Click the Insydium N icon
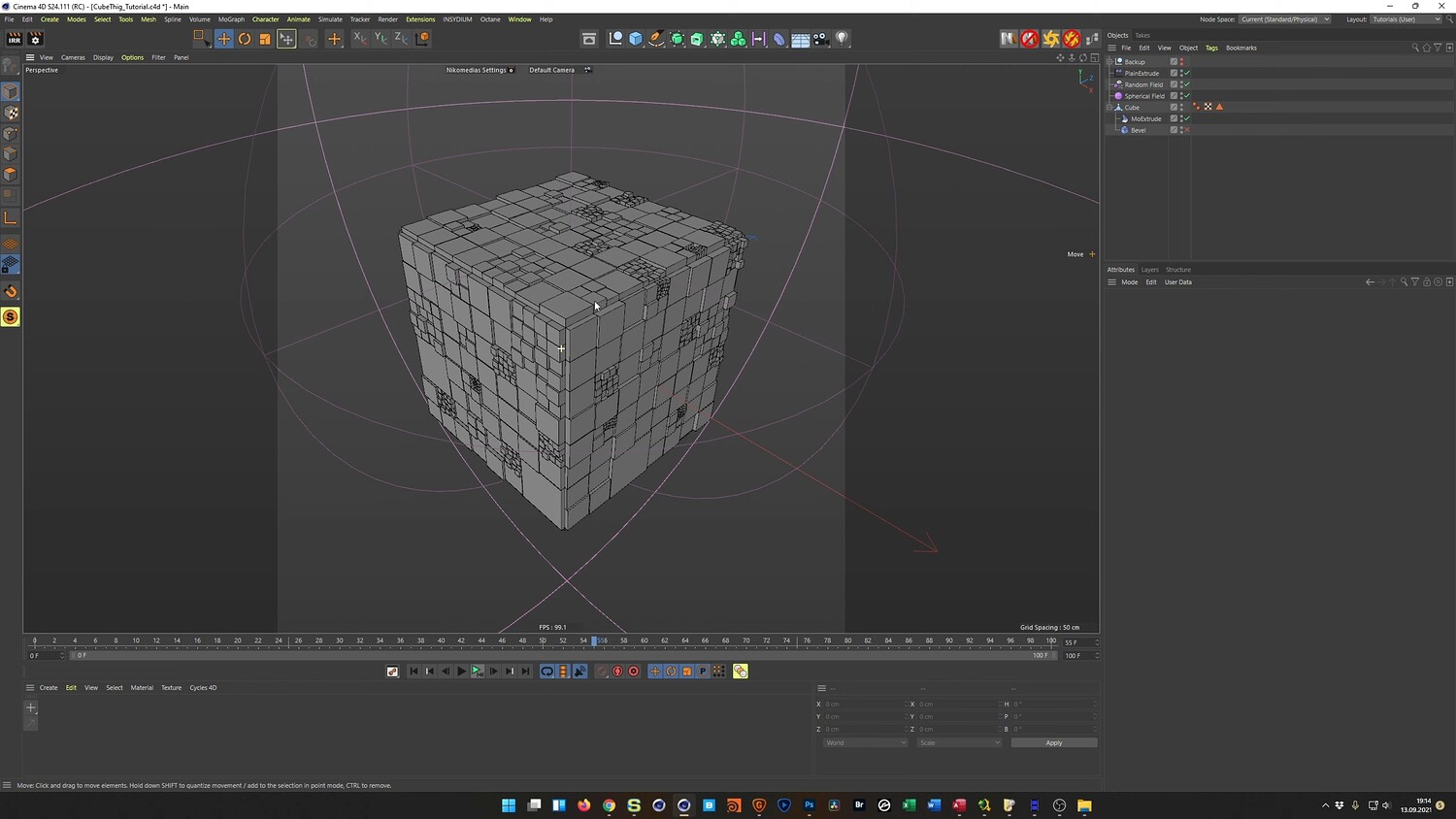The width and height of the screenshot is (1456, 819). [x=1009, y=39]
